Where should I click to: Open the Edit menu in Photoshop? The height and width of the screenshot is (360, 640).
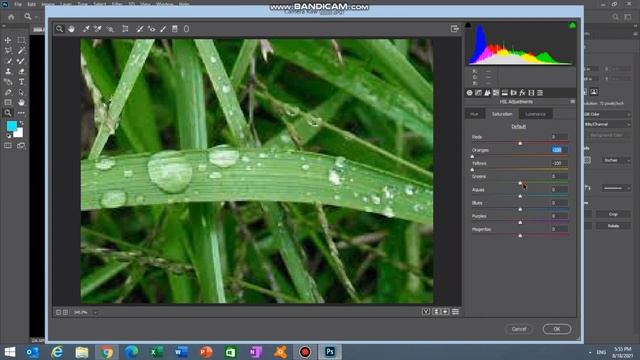[x=31, y=4]
